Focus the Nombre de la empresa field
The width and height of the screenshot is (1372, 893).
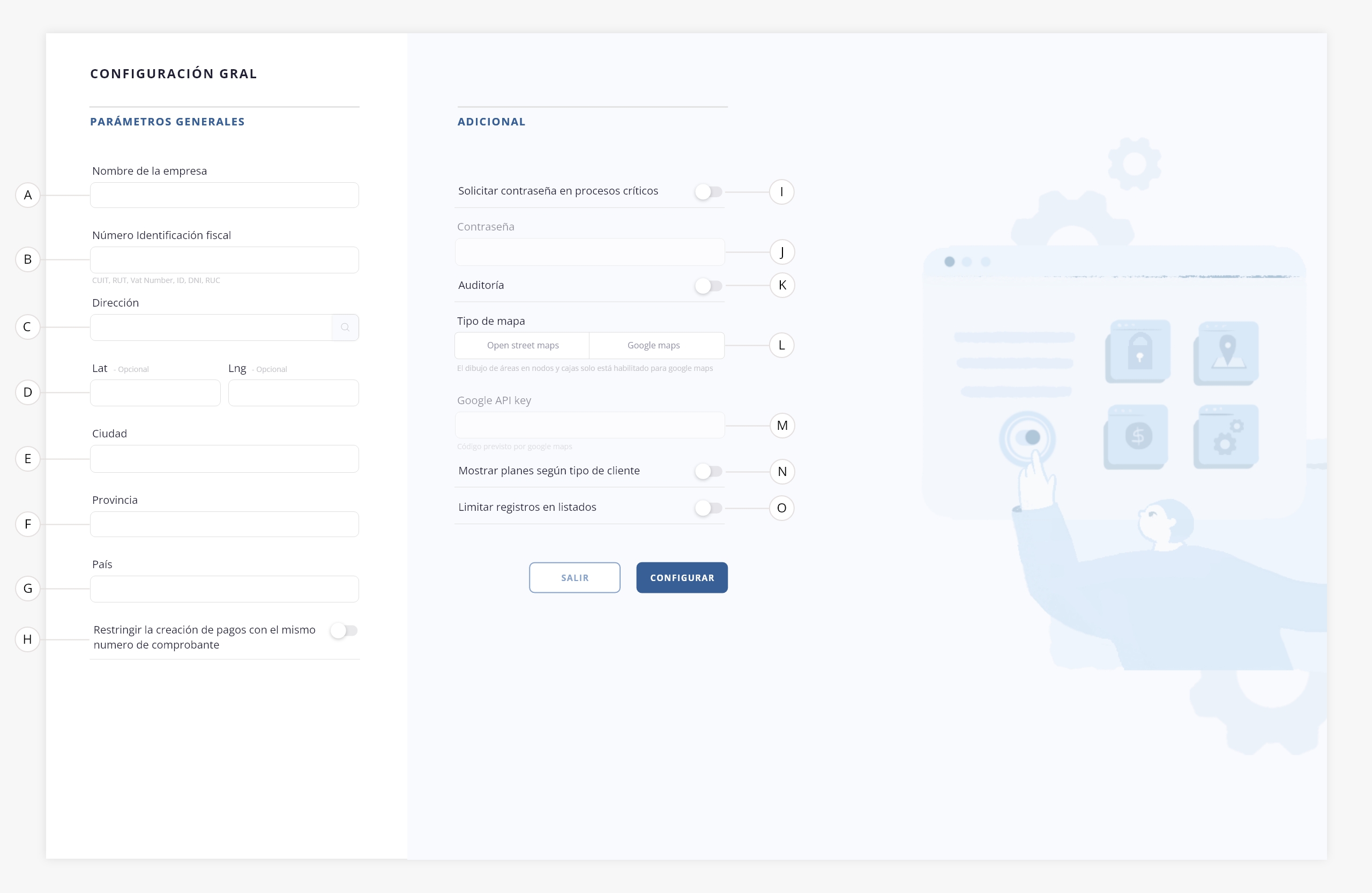tap(224, 196)
